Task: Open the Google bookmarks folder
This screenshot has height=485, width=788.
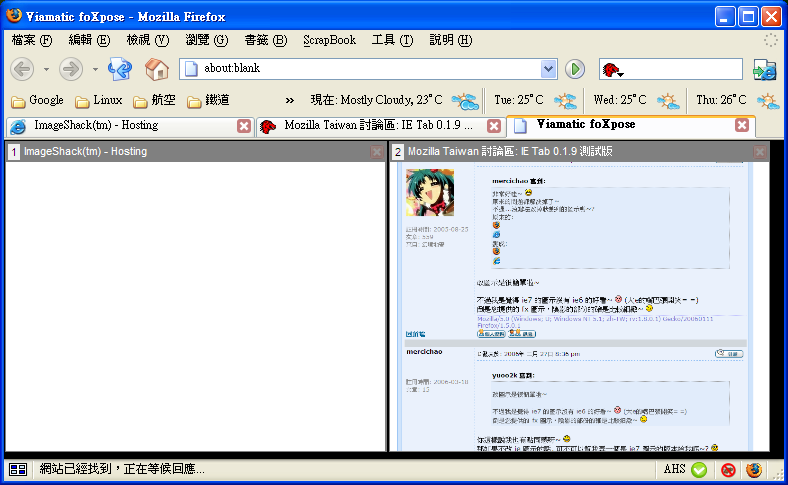Action: [38, 101]
